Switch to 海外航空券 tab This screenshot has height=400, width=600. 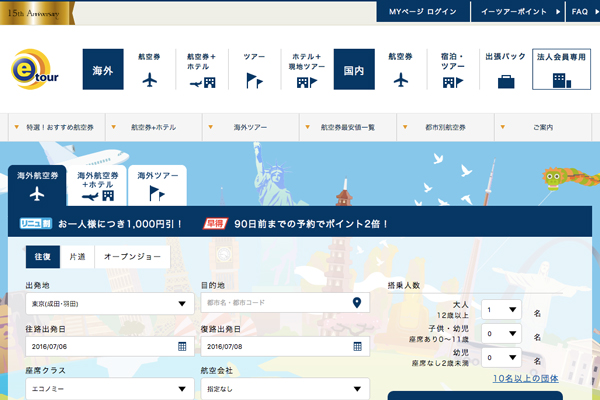(37, 186)
